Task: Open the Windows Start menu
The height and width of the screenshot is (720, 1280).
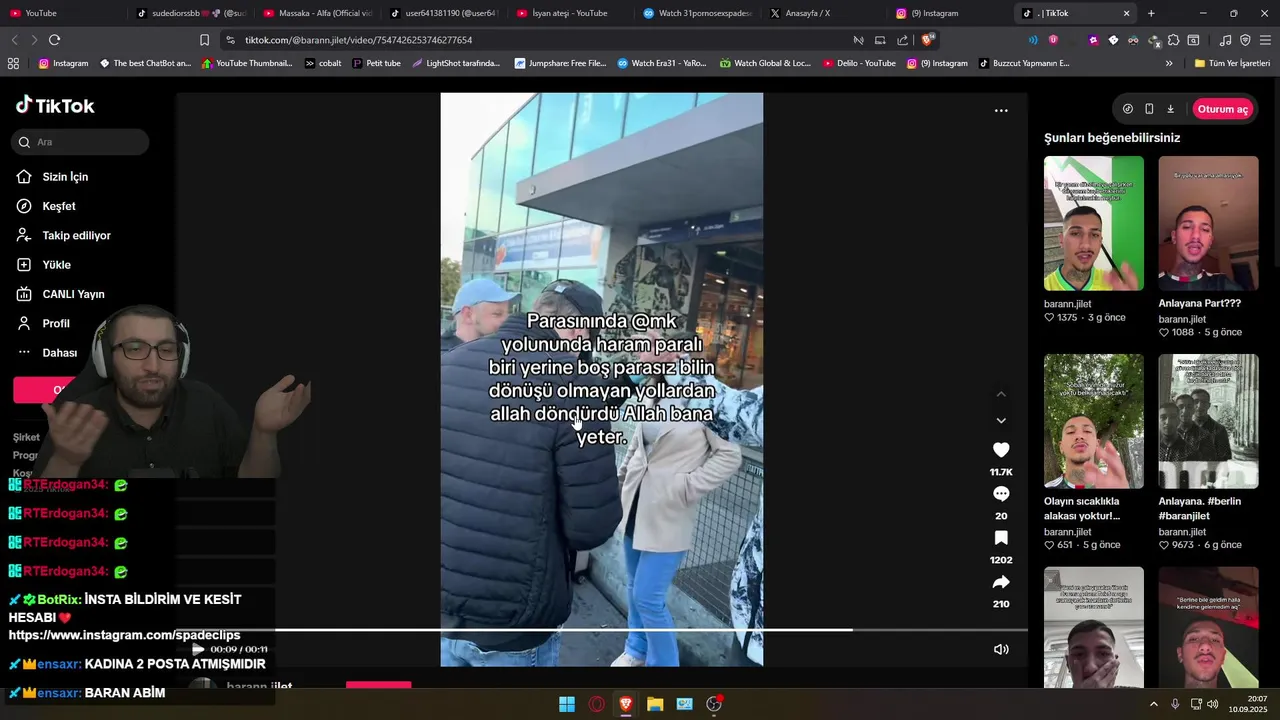Action: tap(567, 704)
